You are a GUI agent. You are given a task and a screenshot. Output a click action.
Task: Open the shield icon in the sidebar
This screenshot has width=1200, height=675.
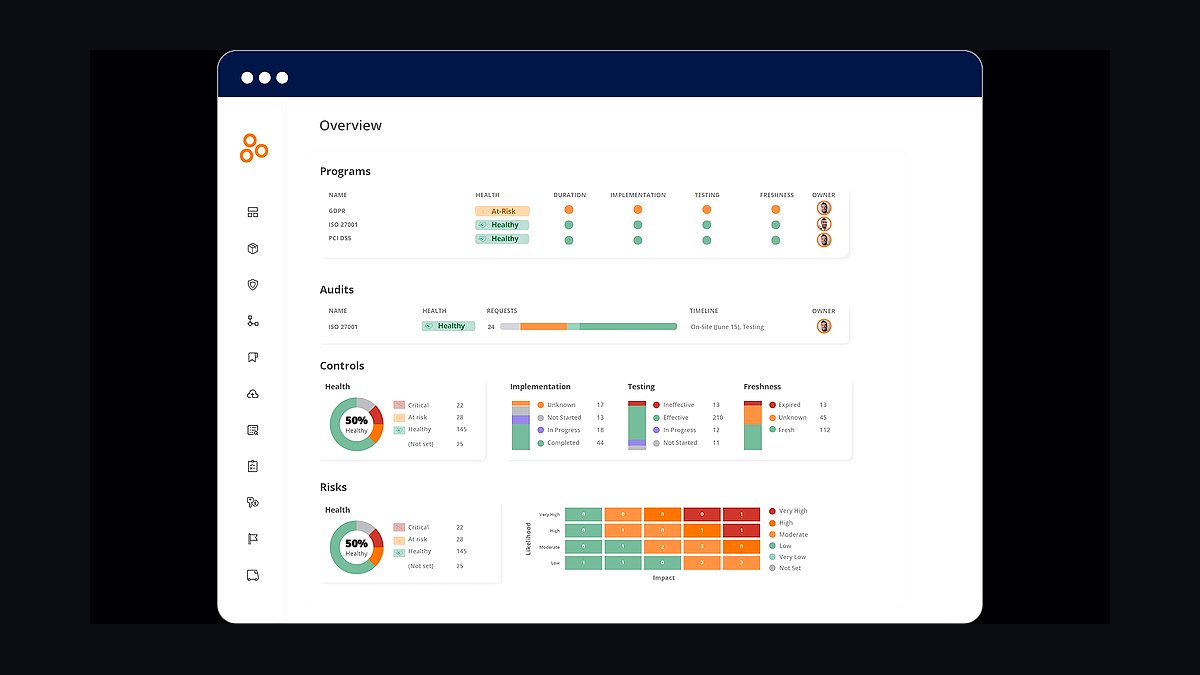coord(253,285)
